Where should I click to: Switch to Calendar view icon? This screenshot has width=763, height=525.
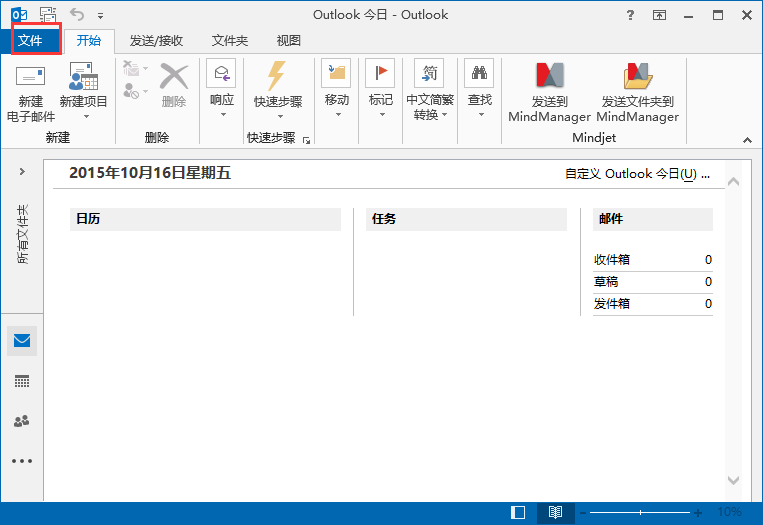[22, 381]
